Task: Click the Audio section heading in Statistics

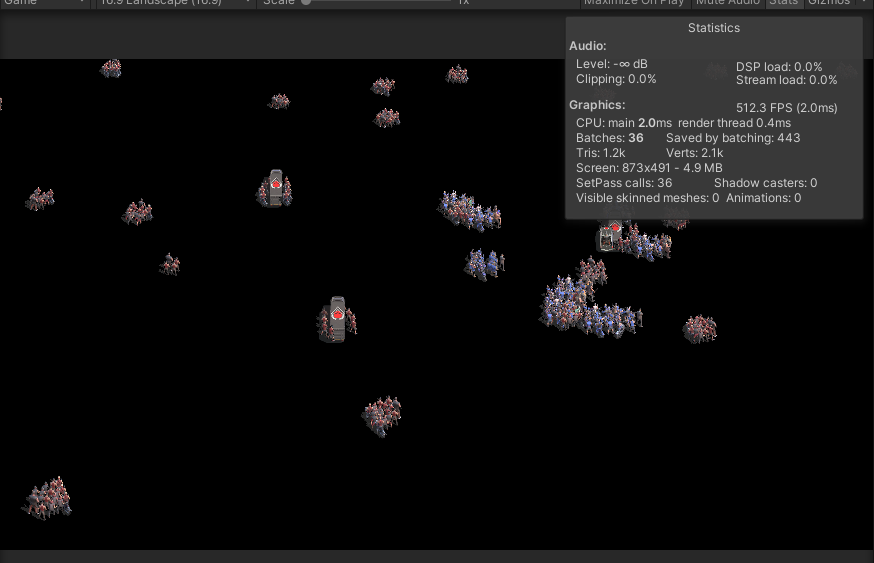Action: [587, 46]
